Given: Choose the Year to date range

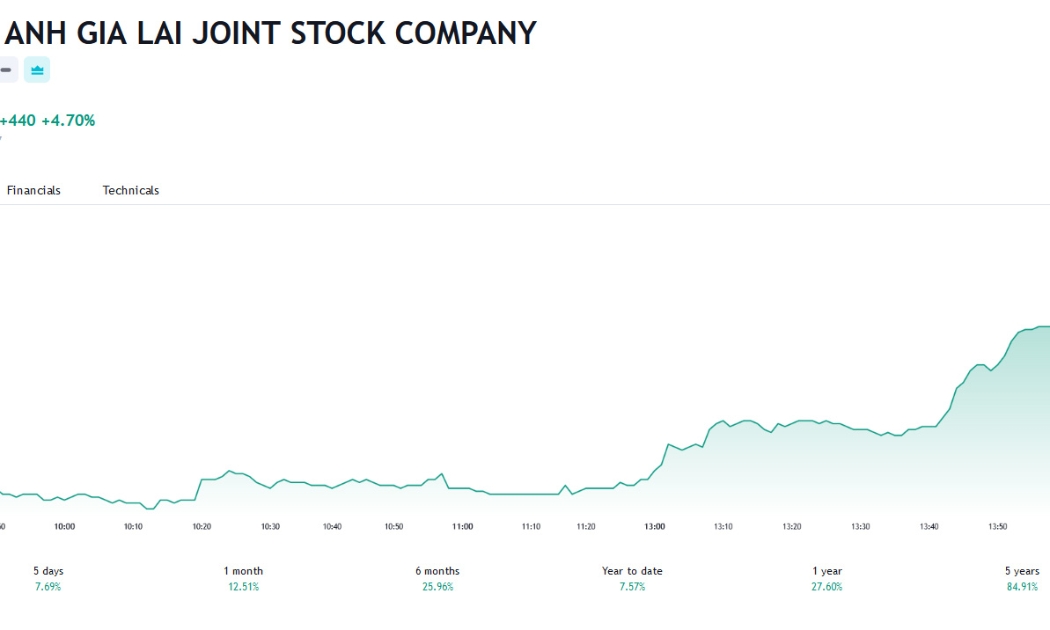Looking at the screenshot, I should pos(632,578).
